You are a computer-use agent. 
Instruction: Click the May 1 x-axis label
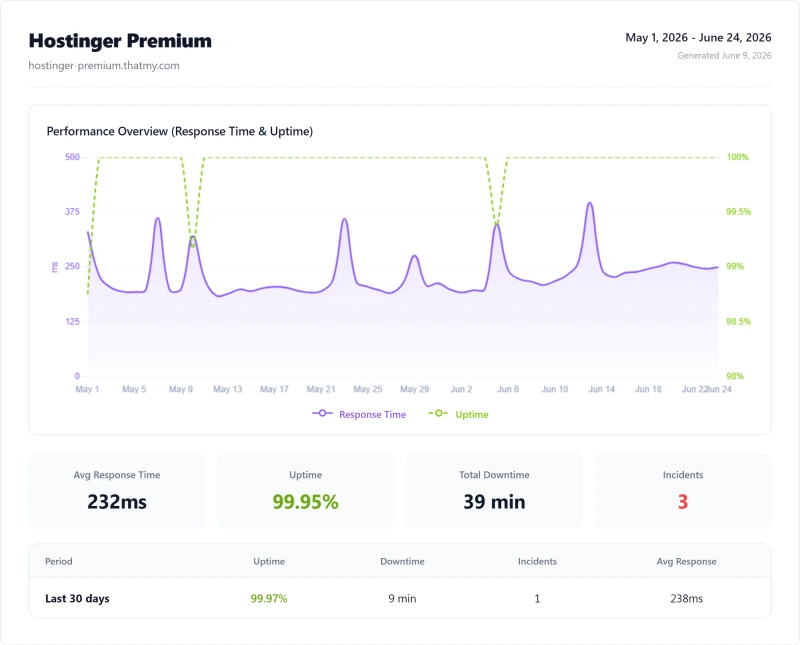[87, 389]
